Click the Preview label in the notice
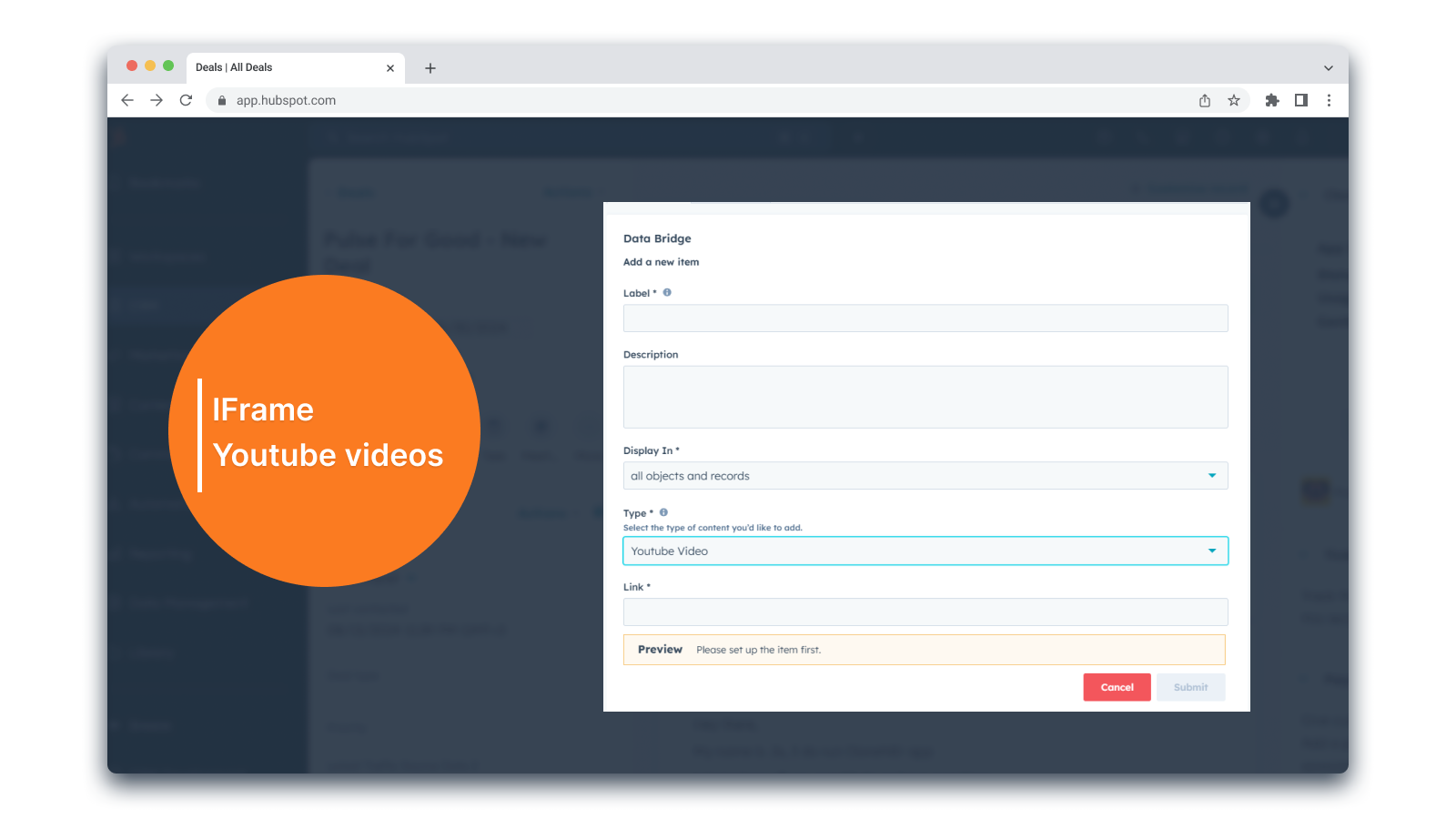The image size is (1456, 819). (x=660, y=650)
